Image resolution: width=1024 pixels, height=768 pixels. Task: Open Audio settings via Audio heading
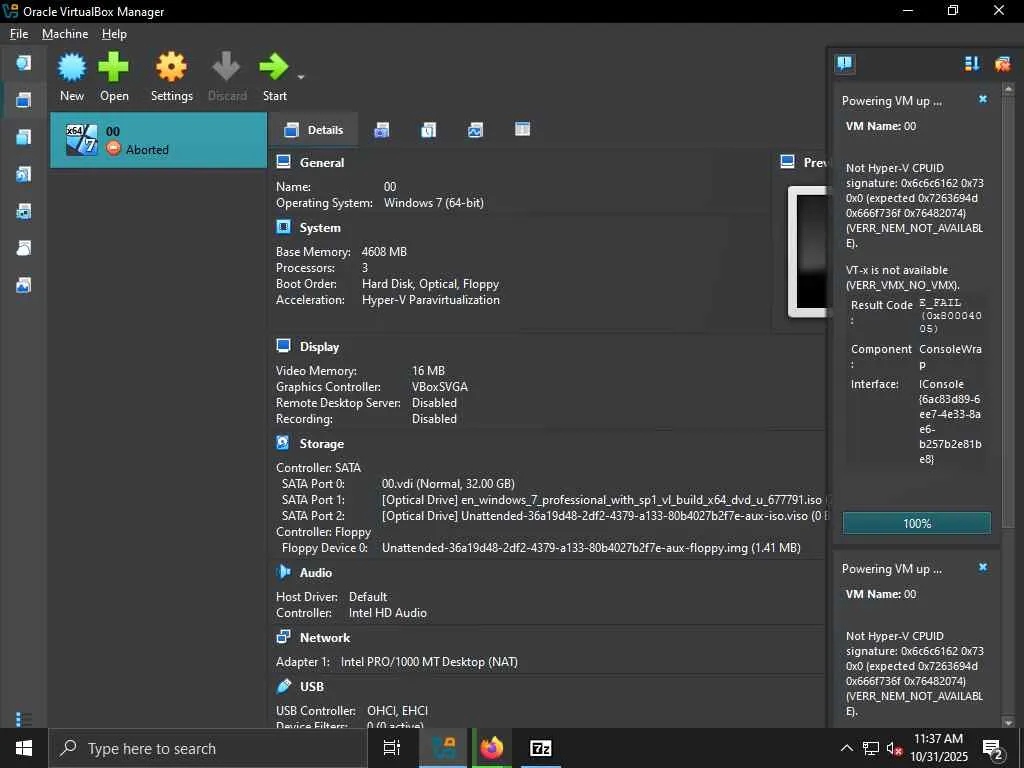(x=315, y=573)
